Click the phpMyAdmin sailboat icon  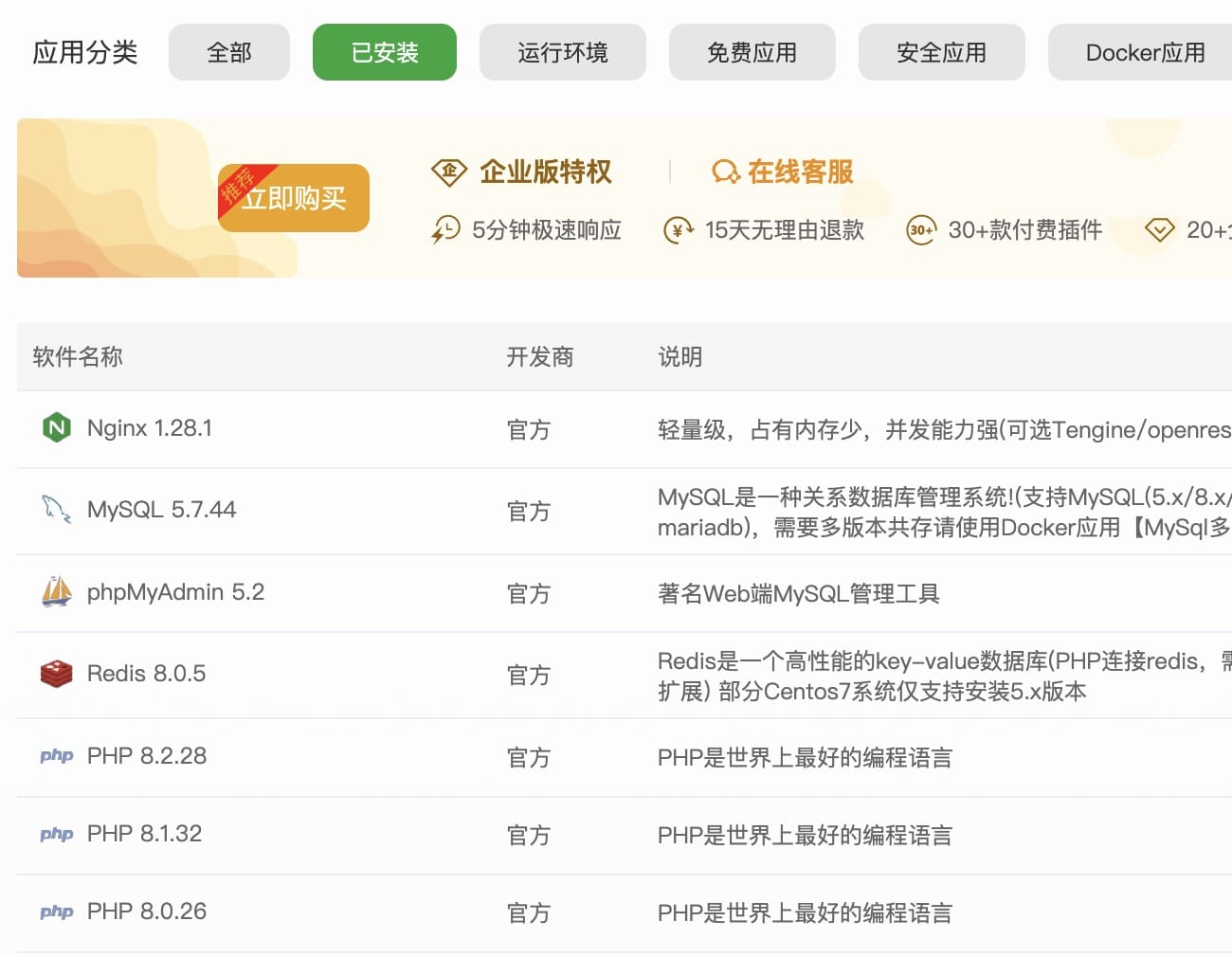click(57, 592)
